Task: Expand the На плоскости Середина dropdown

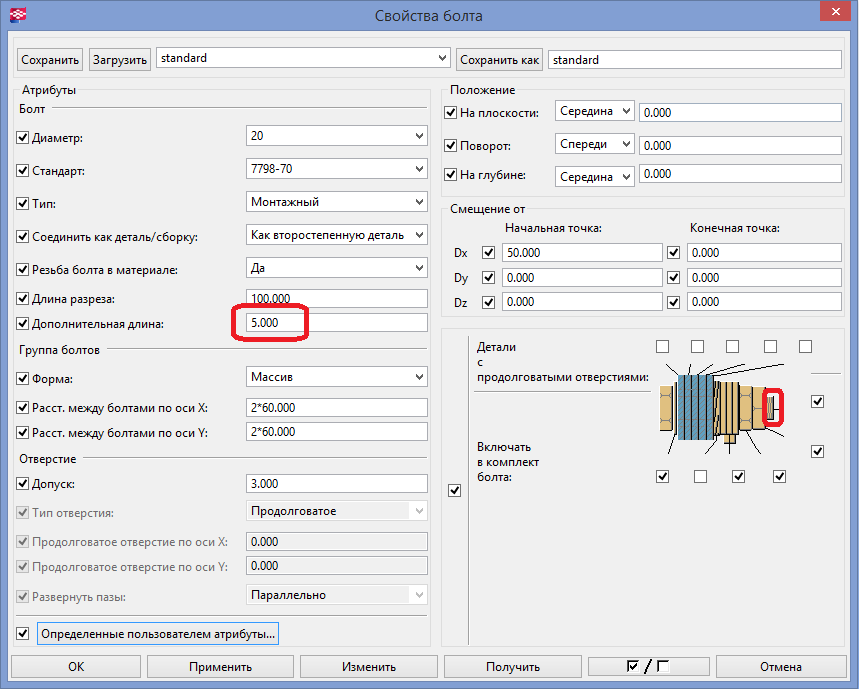Action: (x=596, y=112)
